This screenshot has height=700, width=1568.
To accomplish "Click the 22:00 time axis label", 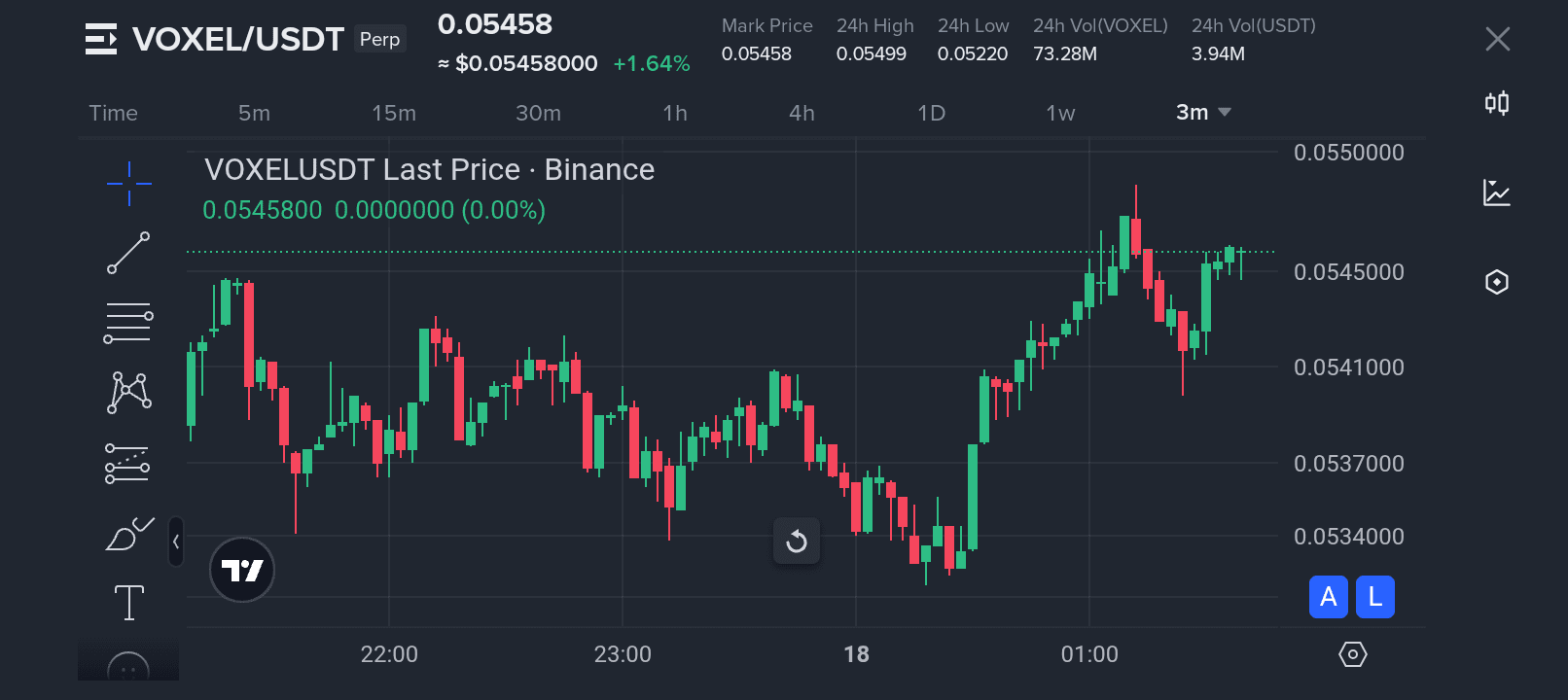I will (389, 654).
